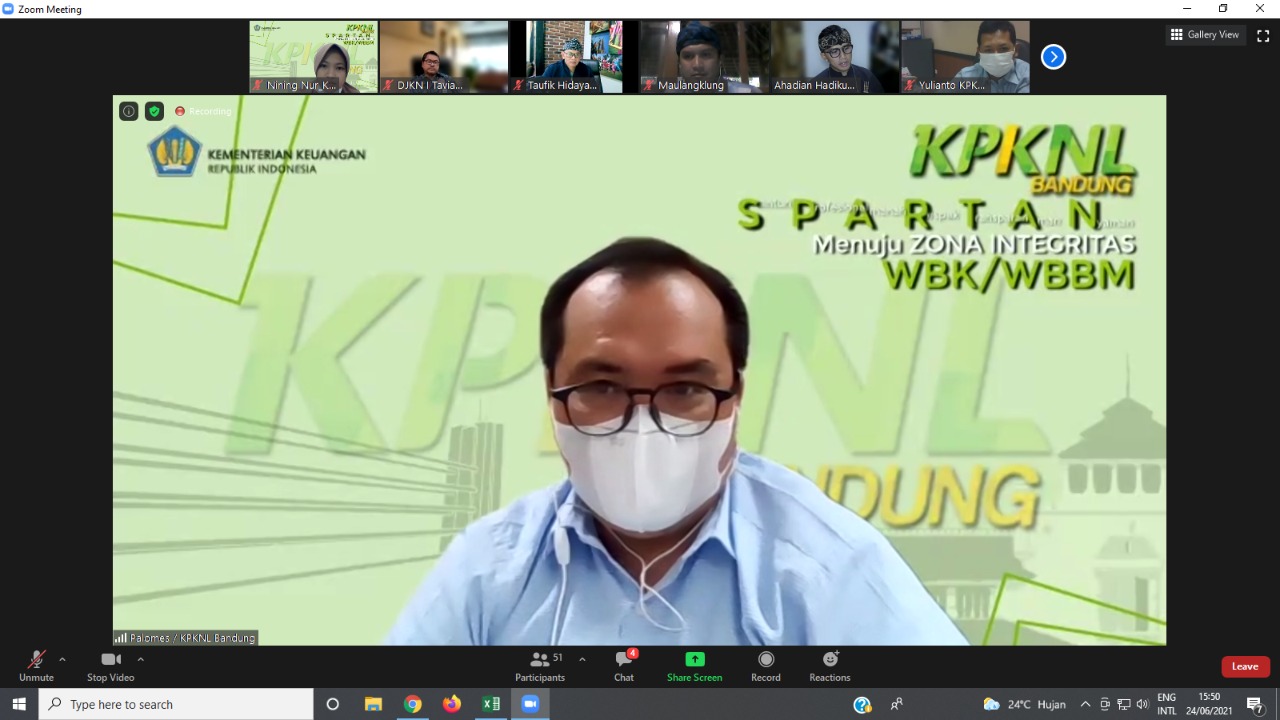Image resolution: width=1280 pixels, height=720 pixels.
Task: Open the Chat panel
Action: click(x=624, y=666)
